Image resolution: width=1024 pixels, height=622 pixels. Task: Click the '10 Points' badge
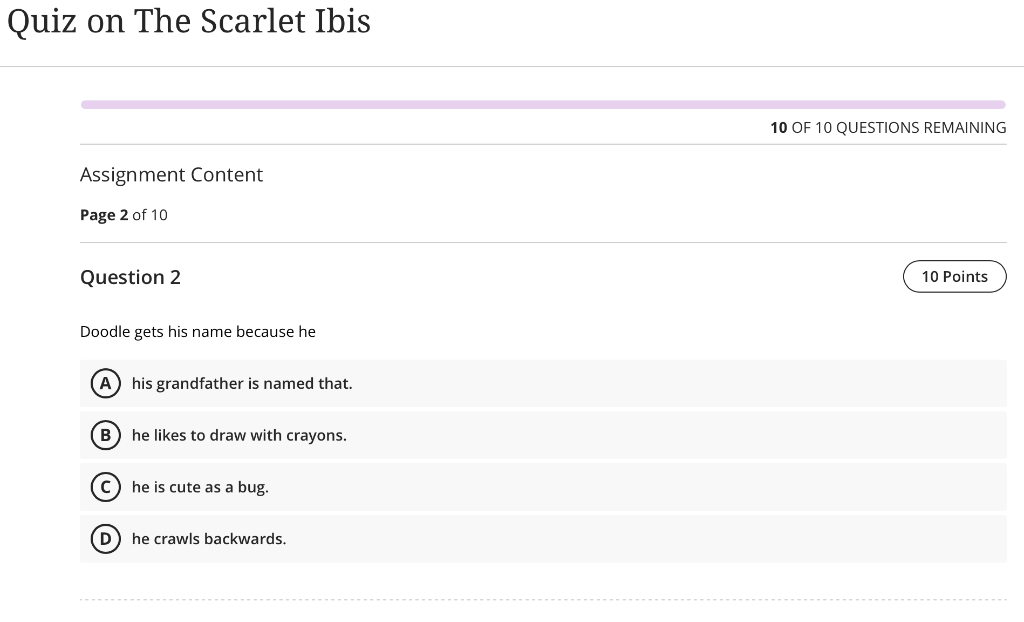pyautogui.click(x=954, y=276)
